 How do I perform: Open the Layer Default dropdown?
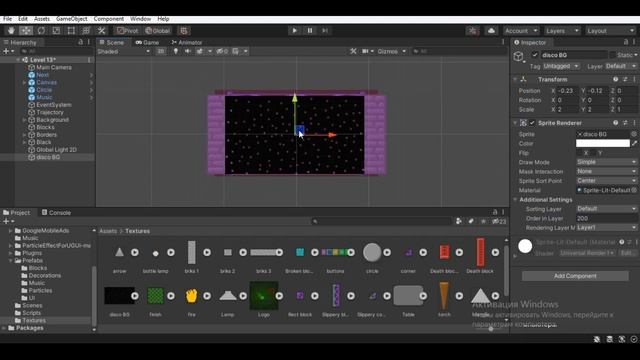620,66
